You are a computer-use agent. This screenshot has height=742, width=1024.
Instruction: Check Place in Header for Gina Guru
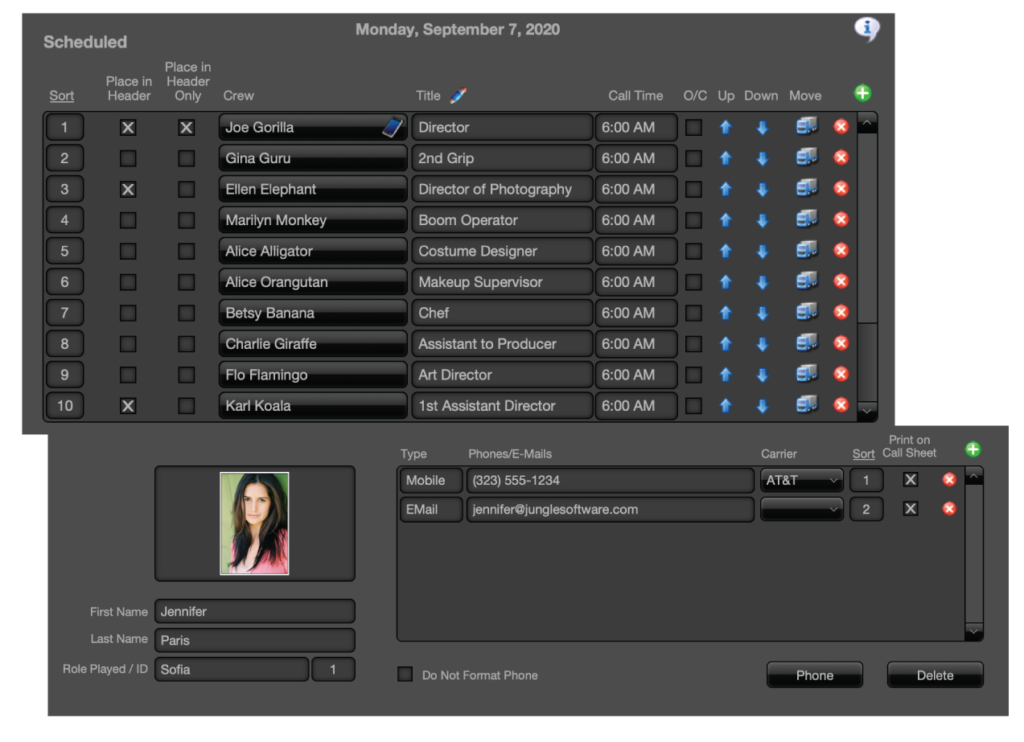click(128, 158)
